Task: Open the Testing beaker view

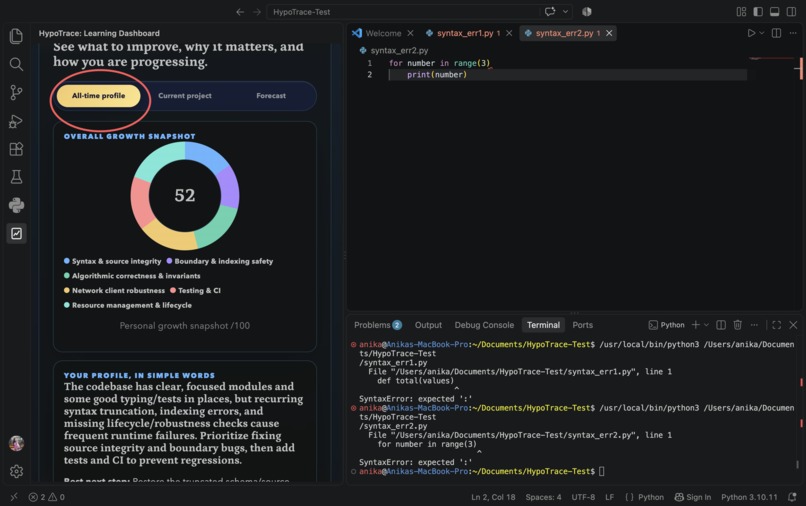Action: 16,177
